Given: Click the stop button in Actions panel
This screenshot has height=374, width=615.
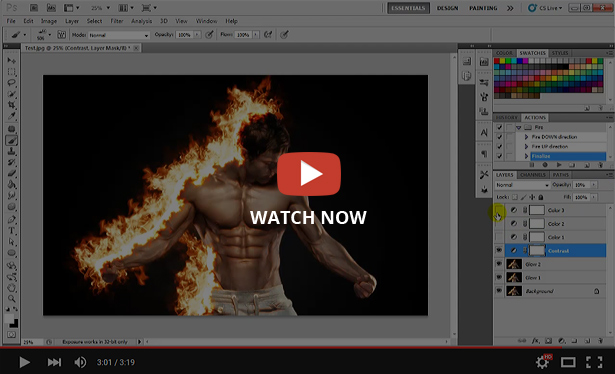Looking at the screenshot, I should [x=532, y=165].
